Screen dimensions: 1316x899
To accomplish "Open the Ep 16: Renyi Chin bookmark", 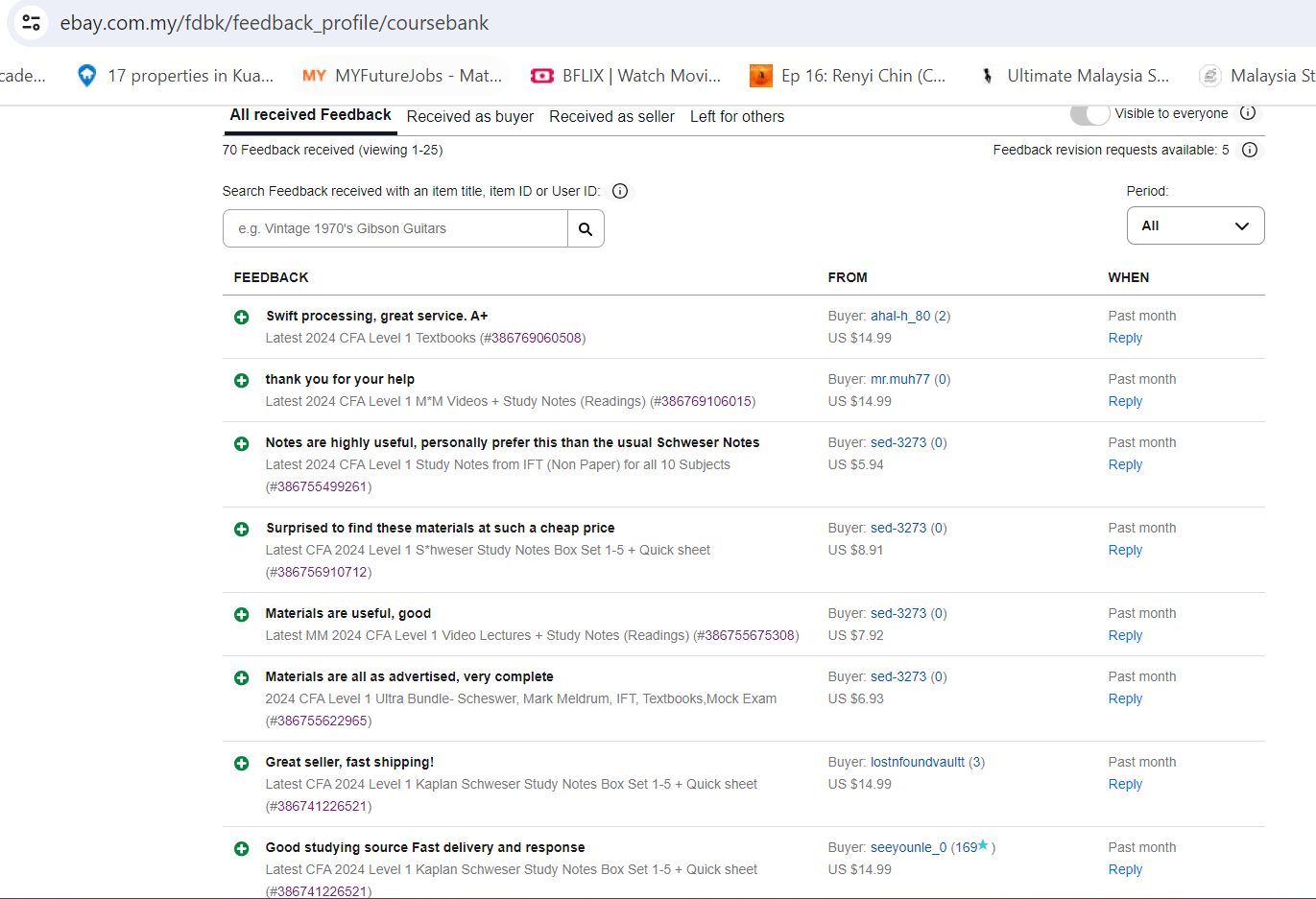I will (848, 76).
